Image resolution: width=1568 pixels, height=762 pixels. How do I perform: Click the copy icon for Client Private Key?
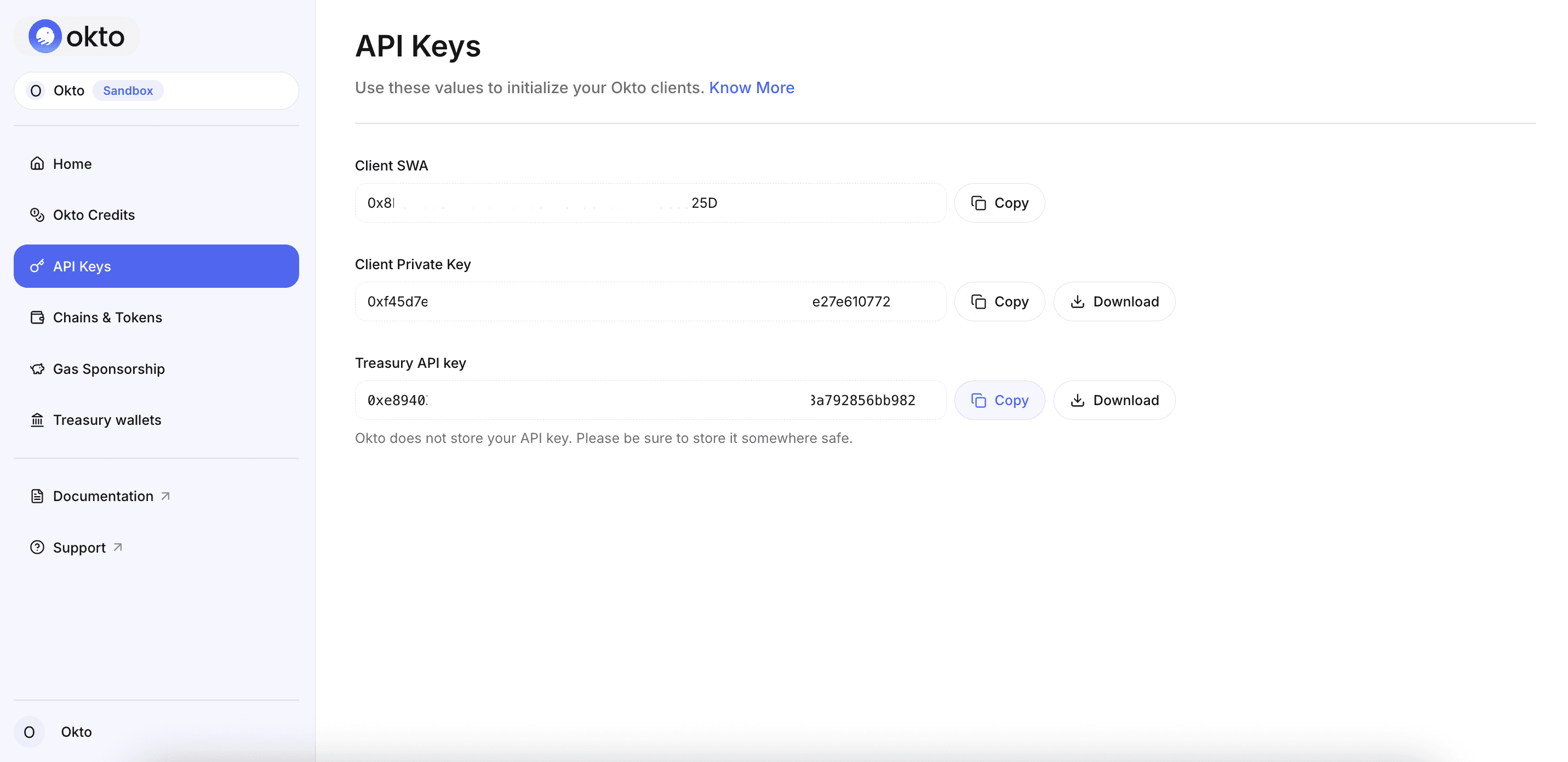978,302
